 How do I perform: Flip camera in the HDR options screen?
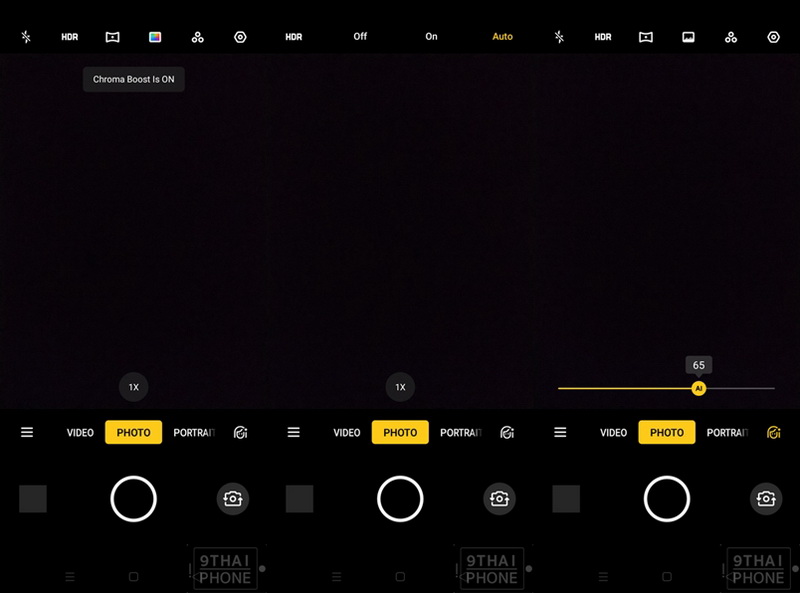499,499
